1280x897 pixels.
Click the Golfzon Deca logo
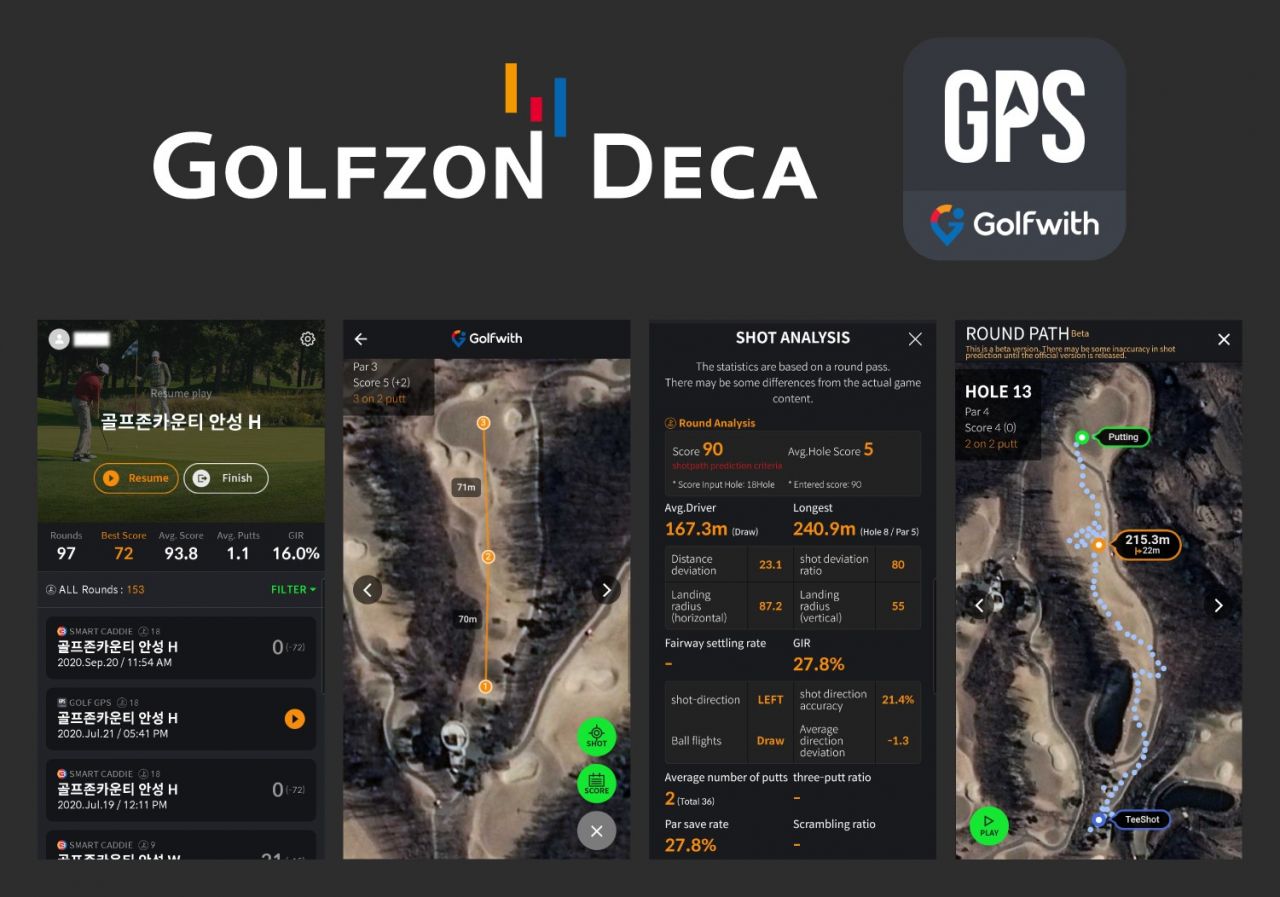[485, 131]
